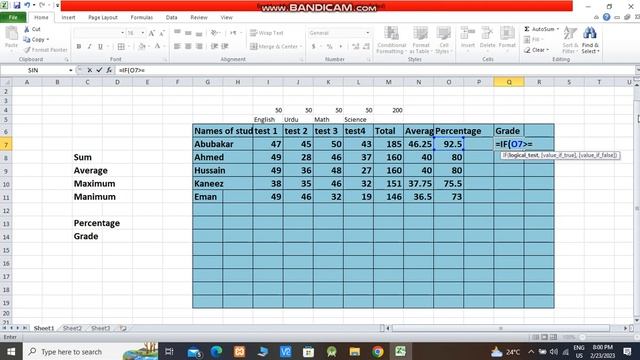Image resolution: width=640 pixels, height=360 pixels.
Task: Open Sort & Filter tool
Action: tap(570, 40)
